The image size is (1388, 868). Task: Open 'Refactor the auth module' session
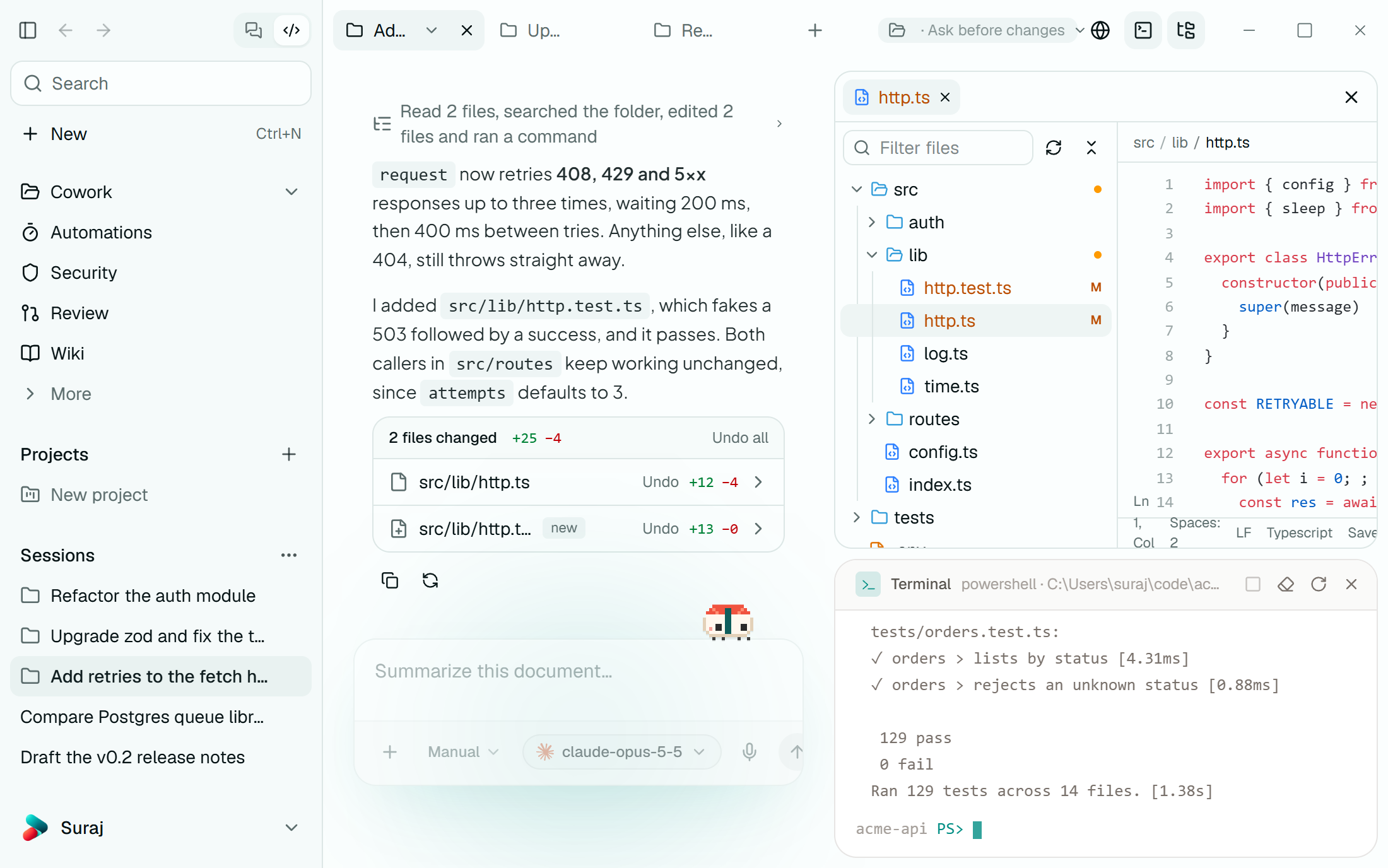click(x=161, y=595)
